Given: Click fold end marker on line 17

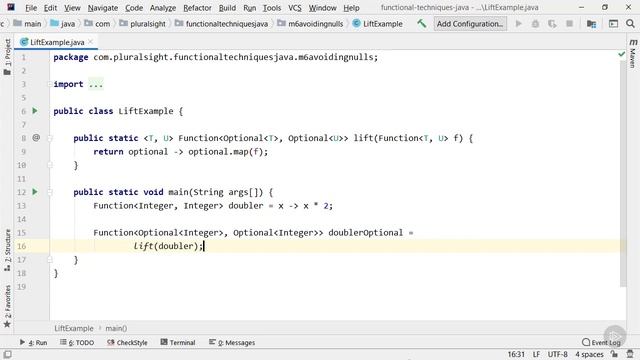Looking at the screenshot, I should (x=50, y=259).
